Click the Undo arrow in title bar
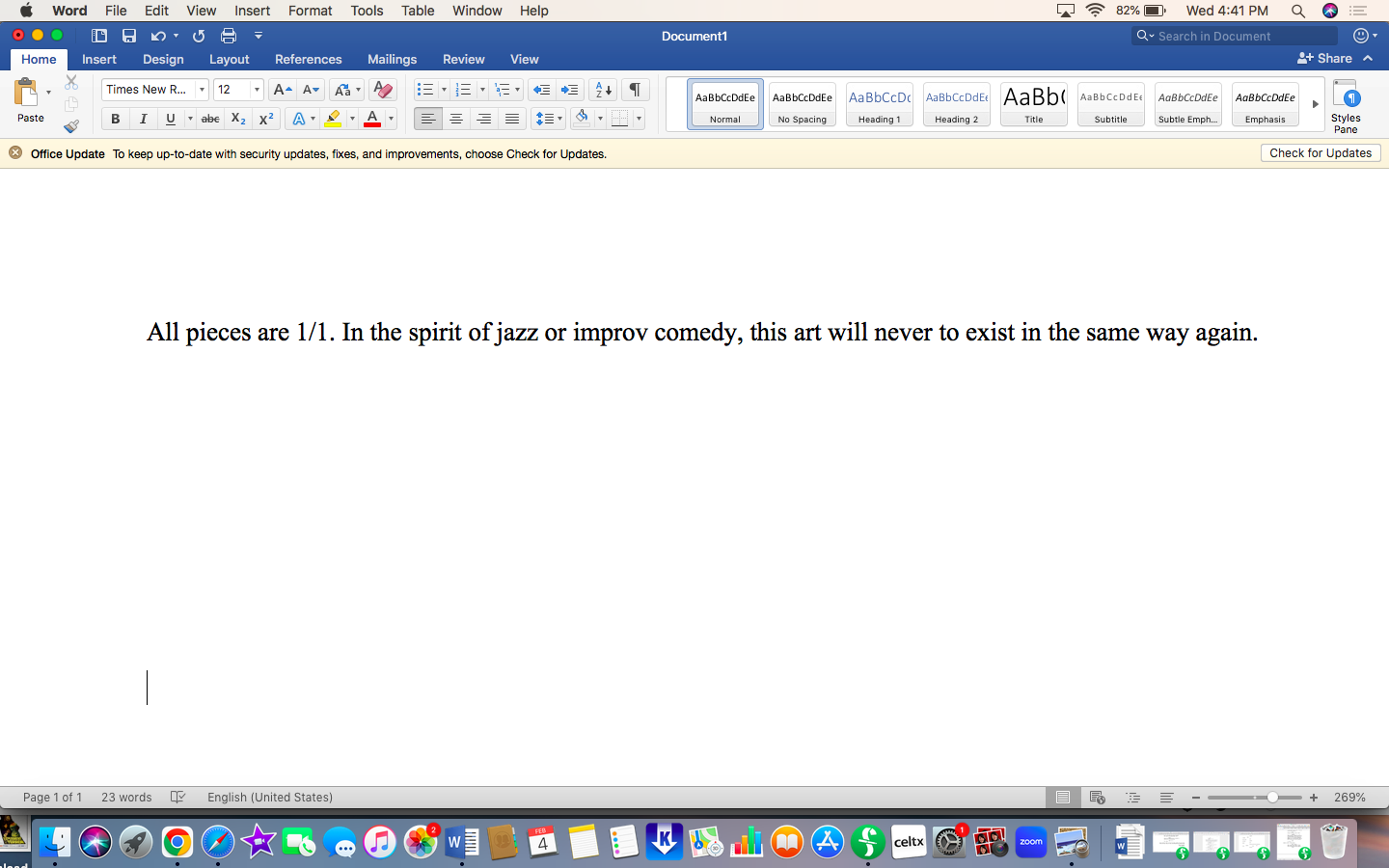 pos(158,36)
